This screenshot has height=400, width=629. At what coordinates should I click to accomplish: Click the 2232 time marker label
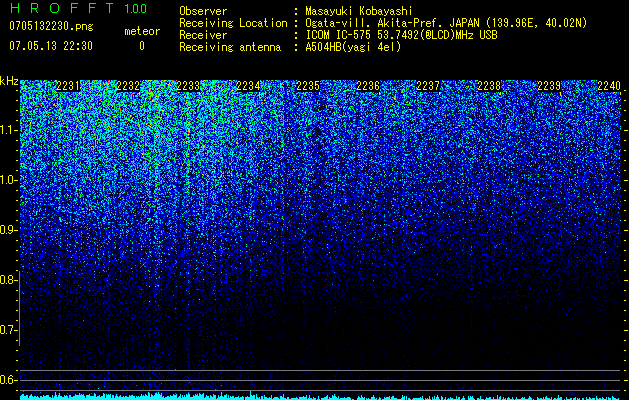128,86
